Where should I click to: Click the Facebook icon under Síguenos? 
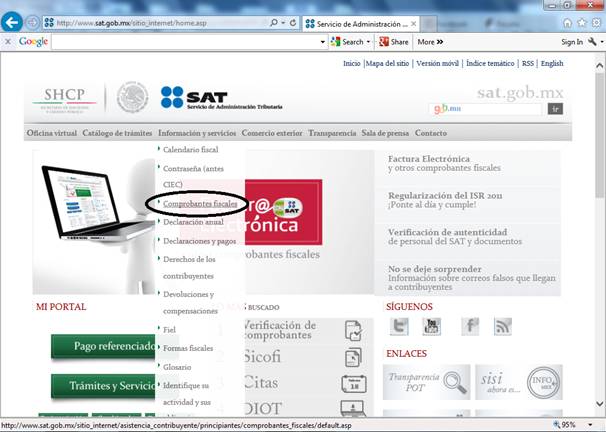(470, 326)
